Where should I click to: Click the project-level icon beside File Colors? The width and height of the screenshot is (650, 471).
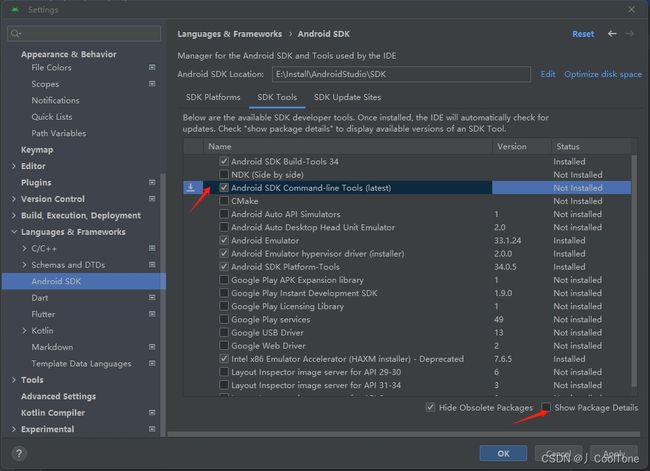tap(152, 67)
